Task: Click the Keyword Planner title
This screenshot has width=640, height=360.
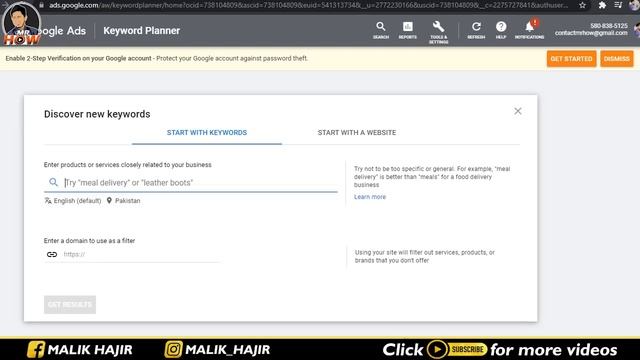Action: click(142, 31)
